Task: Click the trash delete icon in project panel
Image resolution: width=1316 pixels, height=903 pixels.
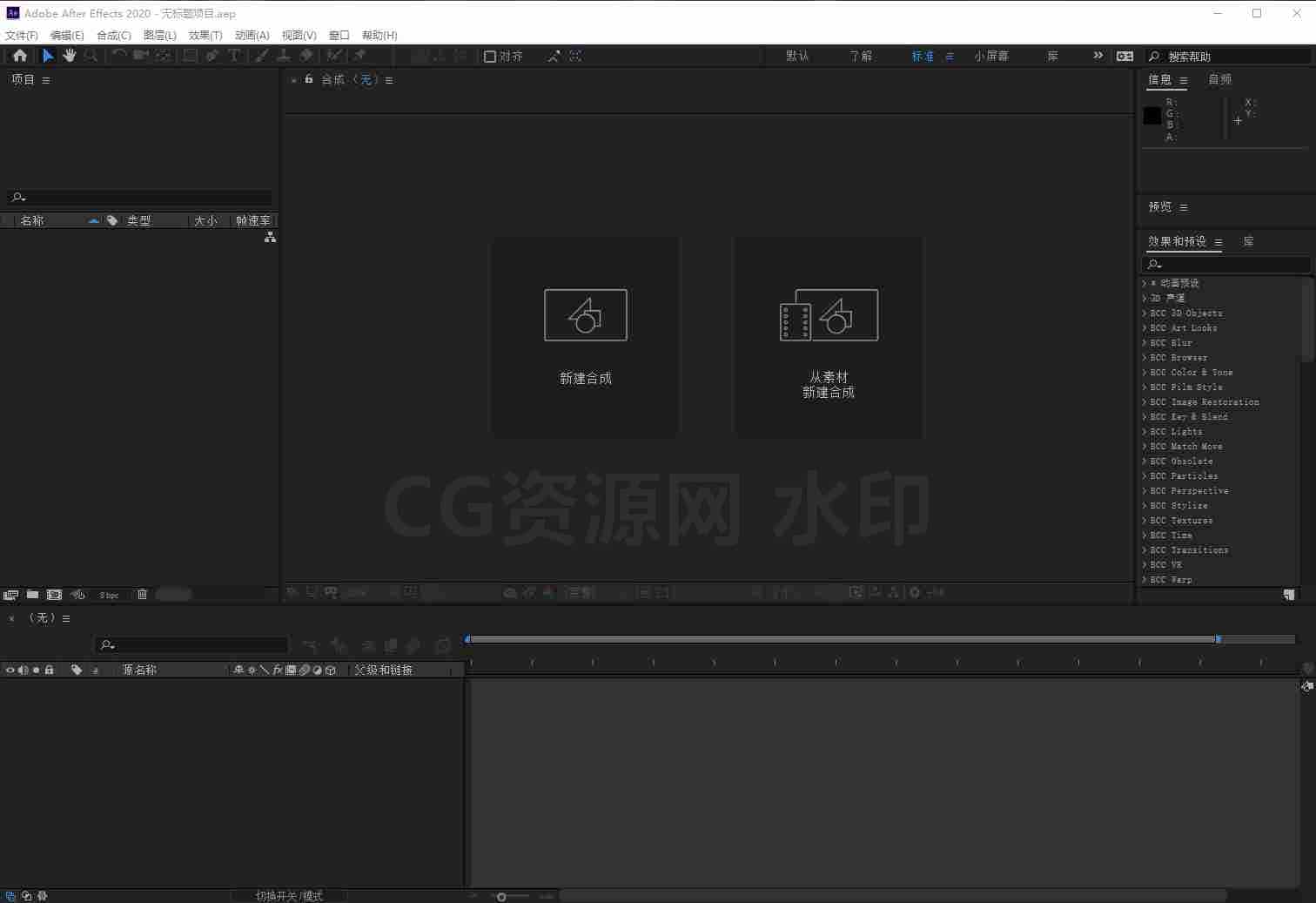Action: [143, 595]
